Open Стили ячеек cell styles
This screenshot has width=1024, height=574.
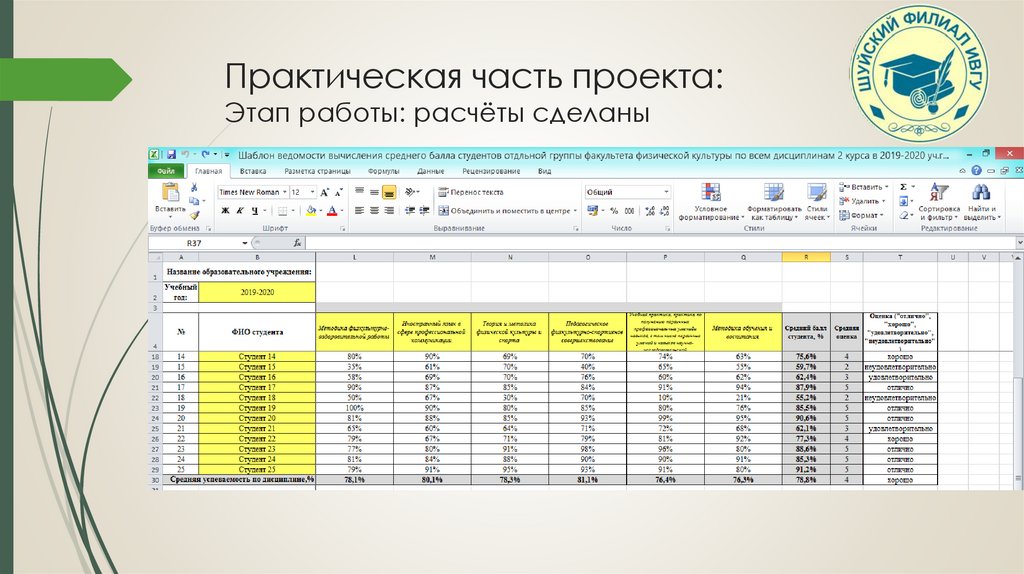pos(817,202)
